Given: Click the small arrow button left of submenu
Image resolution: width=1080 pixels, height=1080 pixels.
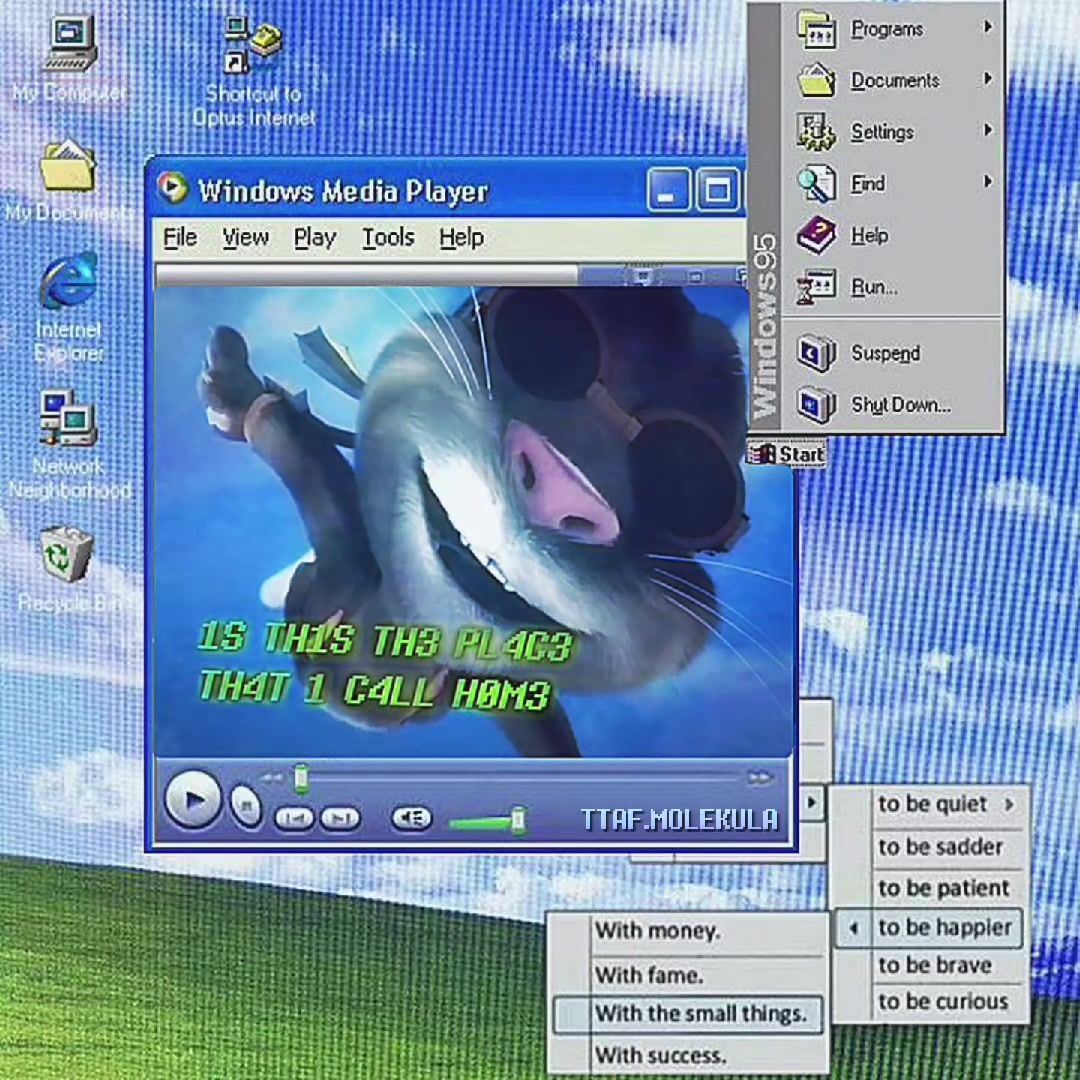Looking at the screenshot, I should 812,802.
